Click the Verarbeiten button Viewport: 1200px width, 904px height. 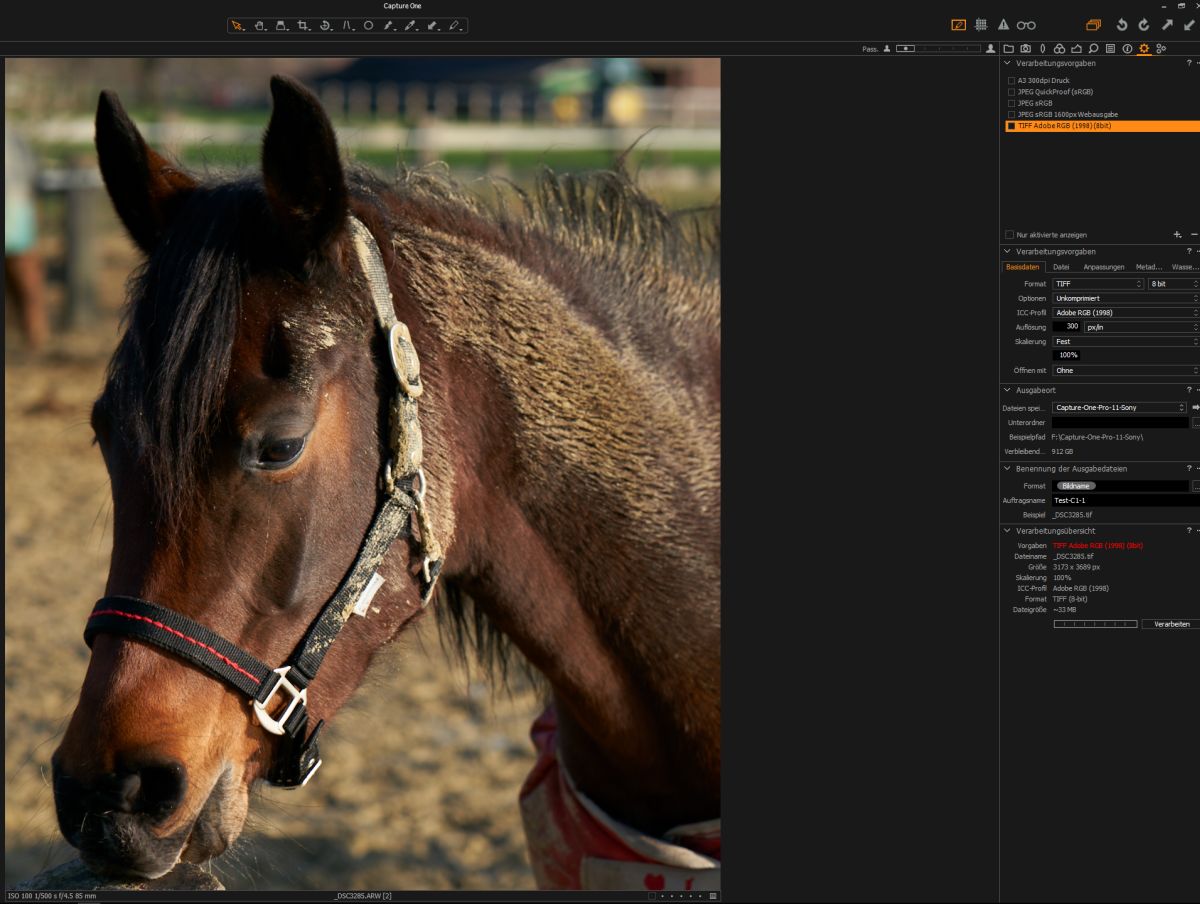tap(1171, 624)
